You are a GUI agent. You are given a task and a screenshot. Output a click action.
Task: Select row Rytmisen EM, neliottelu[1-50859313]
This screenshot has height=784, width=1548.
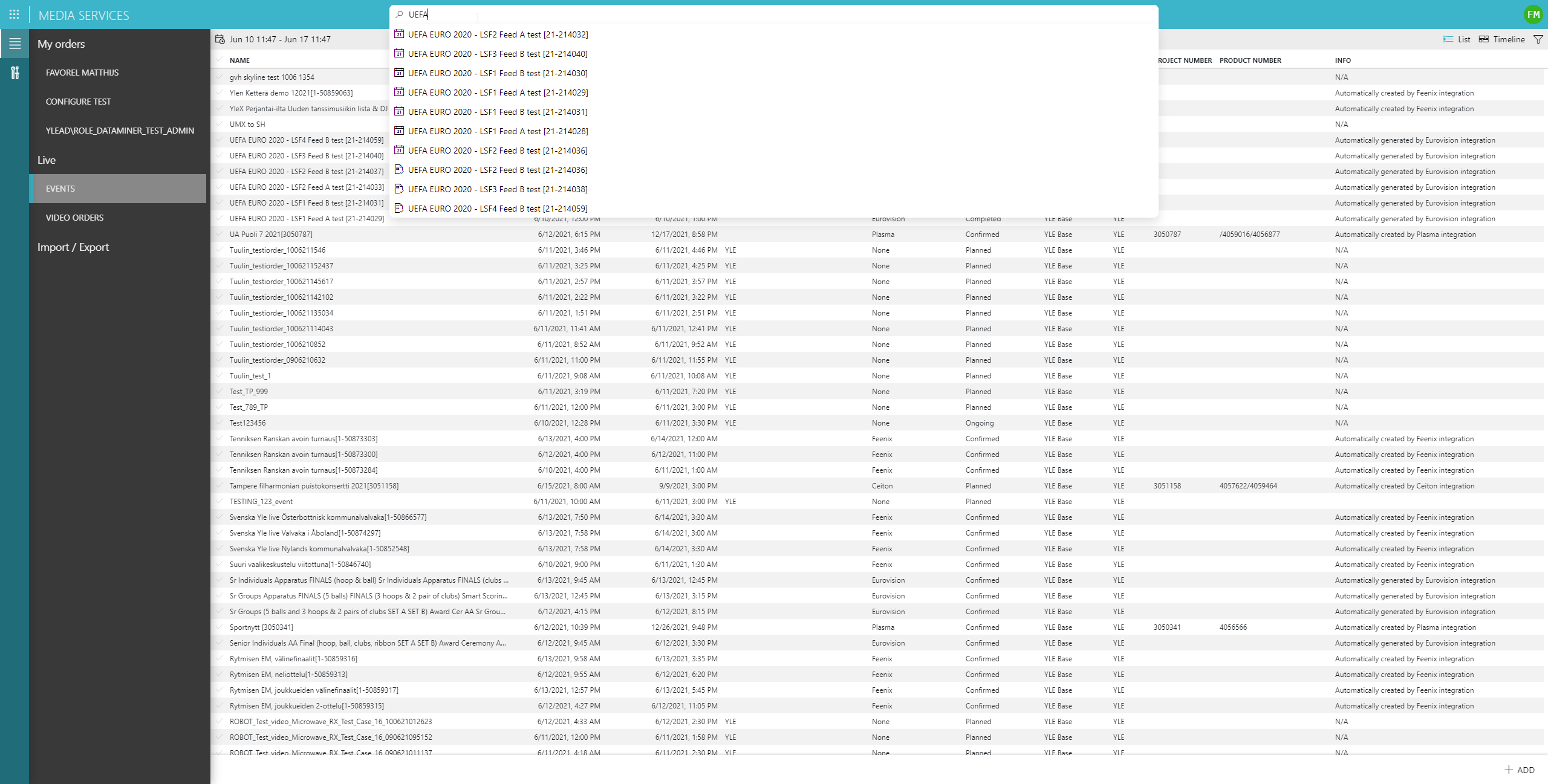[x=877, y=674]
